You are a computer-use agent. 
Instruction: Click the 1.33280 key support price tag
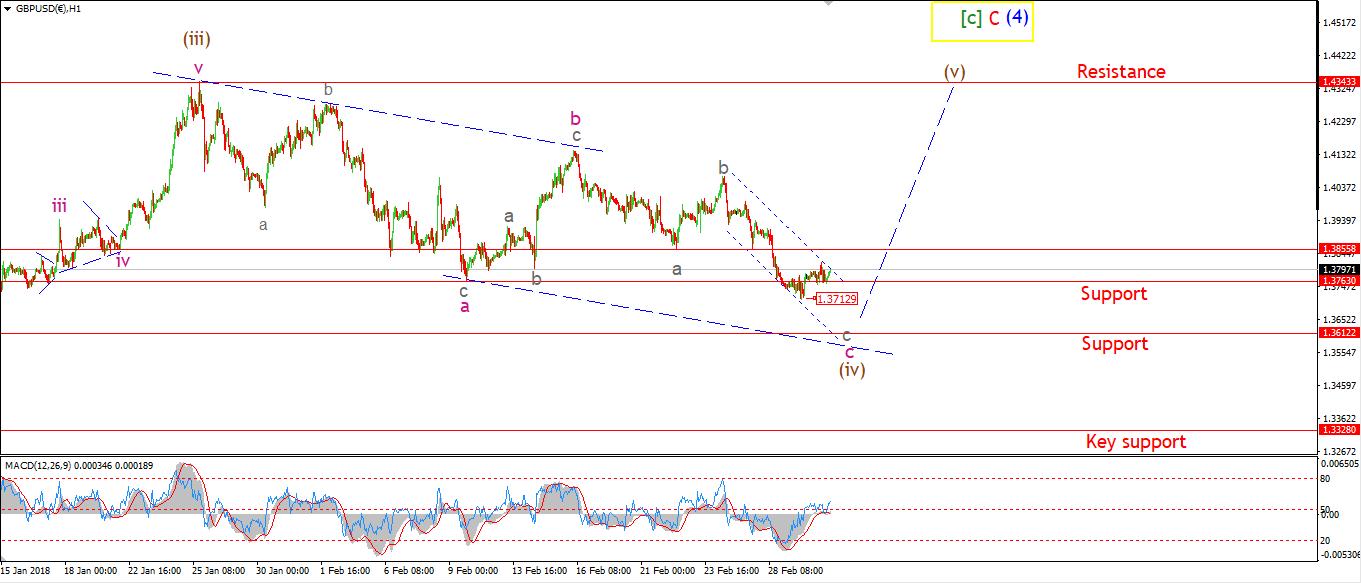[x=1338, y=430]
